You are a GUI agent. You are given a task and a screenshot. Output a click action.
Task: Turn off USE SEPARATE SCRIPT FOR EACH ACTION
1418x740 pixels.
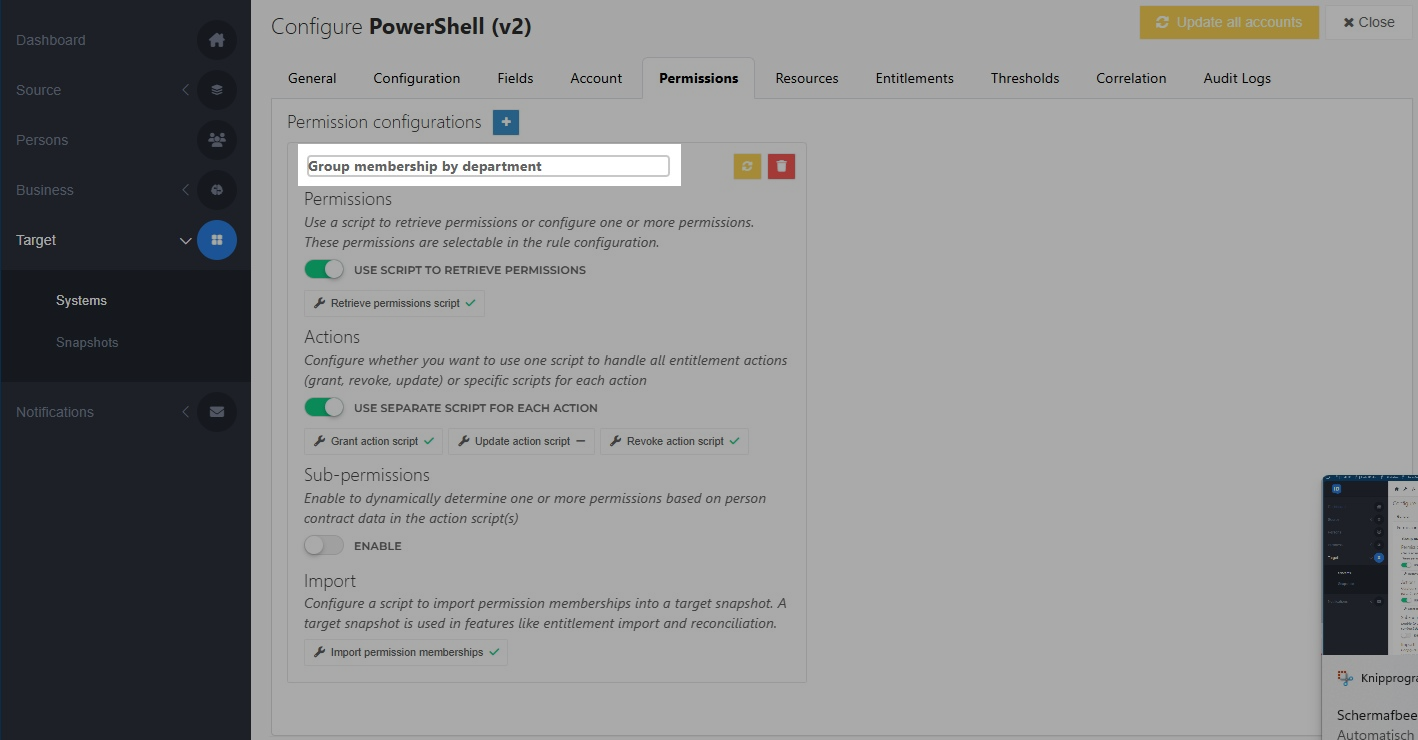point(323,407)
